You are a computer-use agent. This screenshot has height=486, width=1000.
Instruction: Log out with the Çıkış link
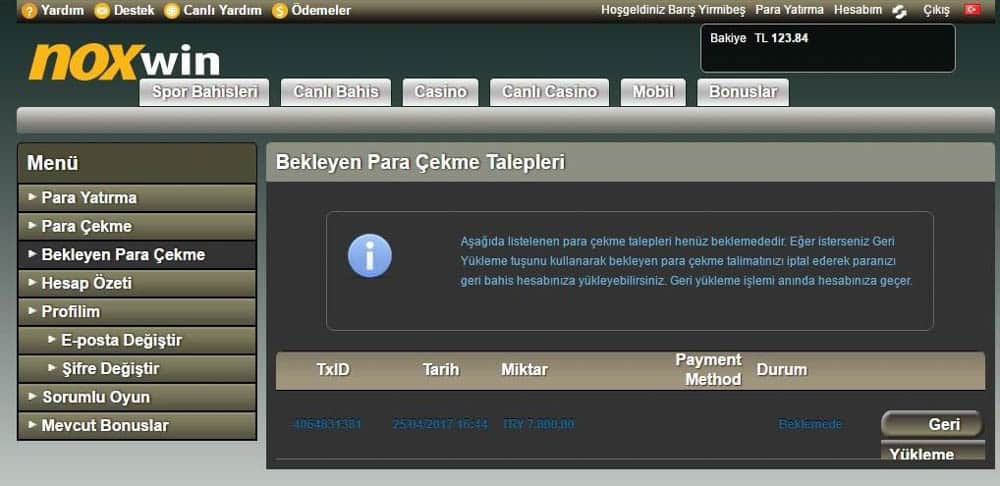click(936, 10)
